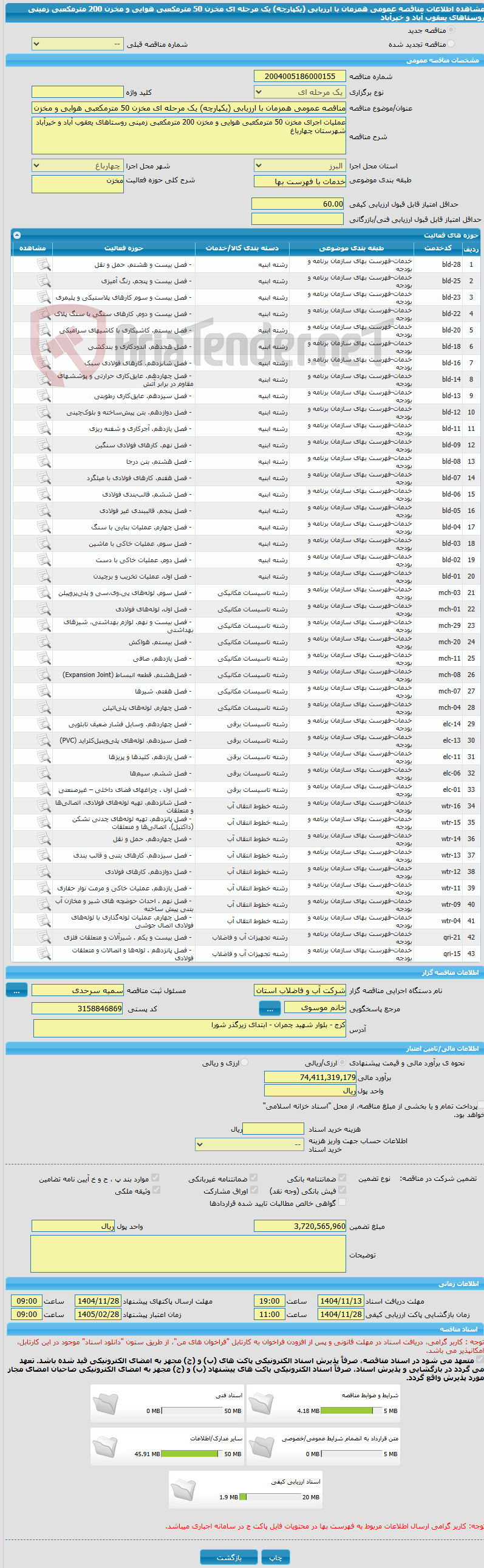Open the account info for document purchase dropdown
484x1568 pixels.
pyautogui.click(x=250, y=1144)
